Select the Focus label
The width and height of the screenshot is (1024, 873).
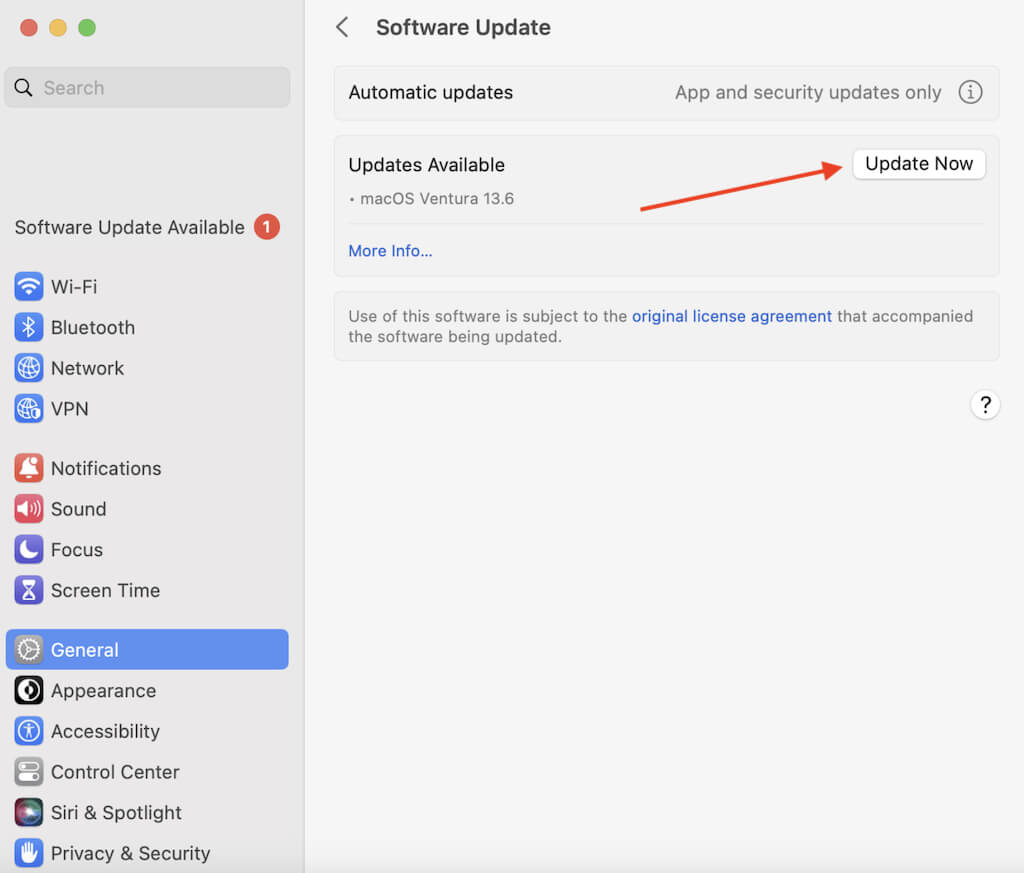pyautogui.click(x=77, y=550)
